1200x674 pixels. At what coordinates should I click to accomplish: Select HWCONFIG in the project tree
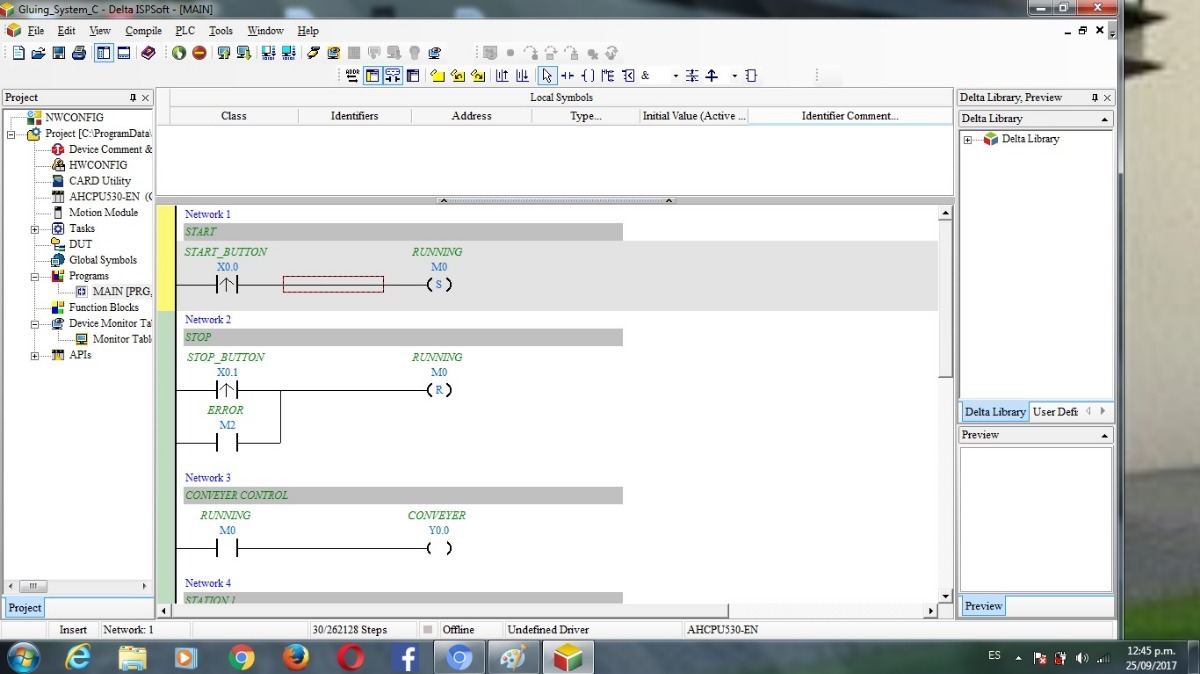click(97, 165)
